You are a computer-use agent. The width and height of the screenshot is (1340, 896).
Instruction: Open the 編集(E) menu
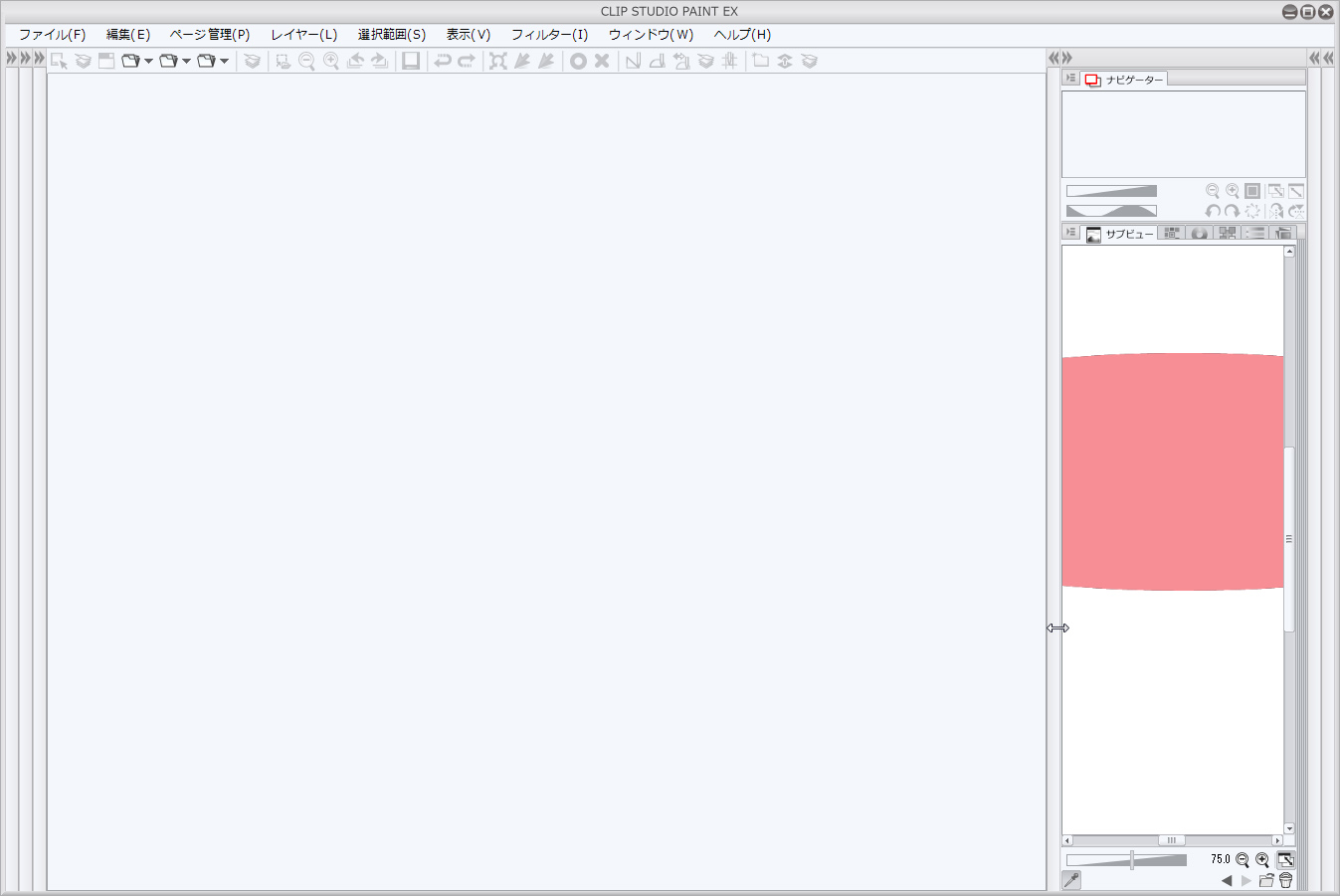click(128, 35)
